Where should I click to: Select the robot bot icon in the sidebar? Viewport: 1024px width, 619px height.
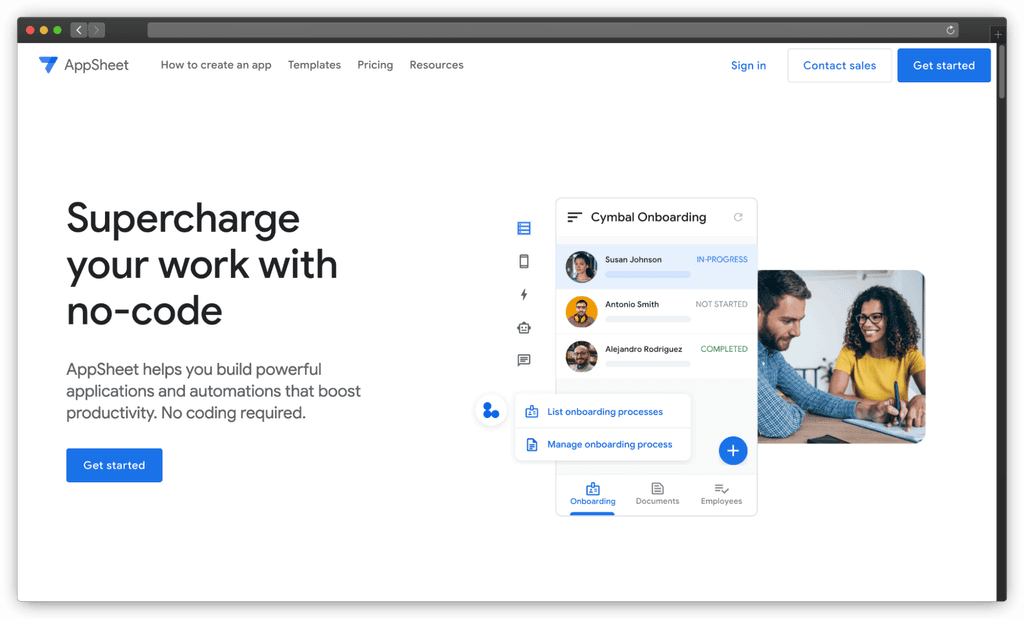pos(524,328)
